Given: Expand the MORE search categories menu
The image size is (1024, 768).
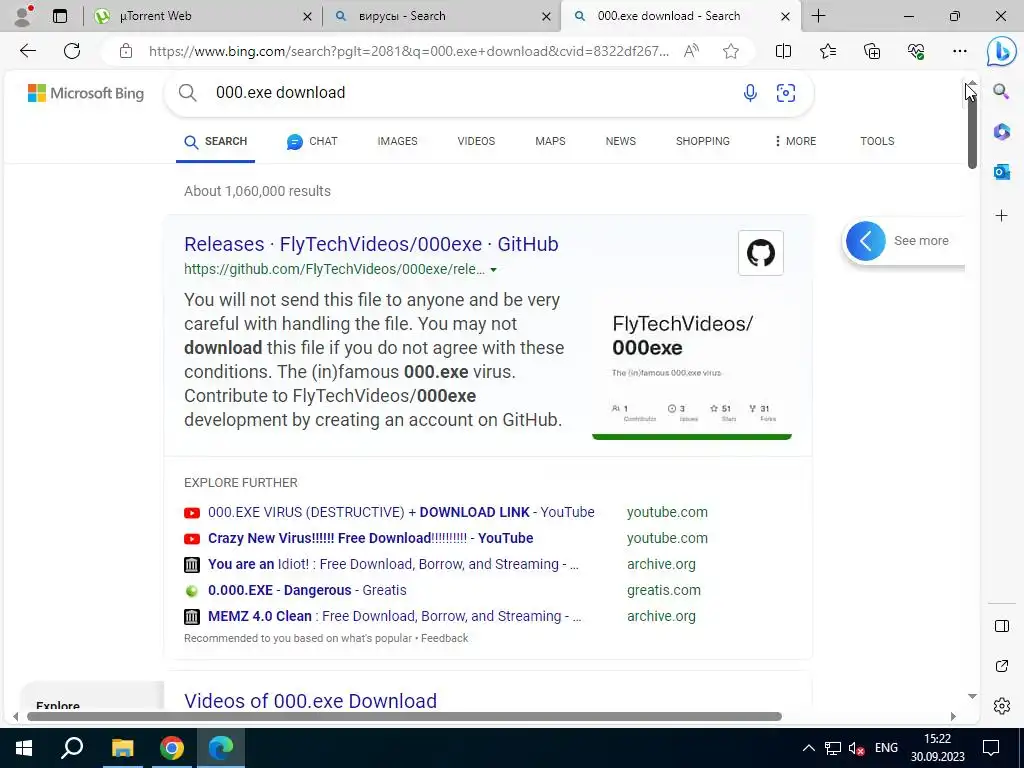Looking at the screenshot, I should click(795, 141).
